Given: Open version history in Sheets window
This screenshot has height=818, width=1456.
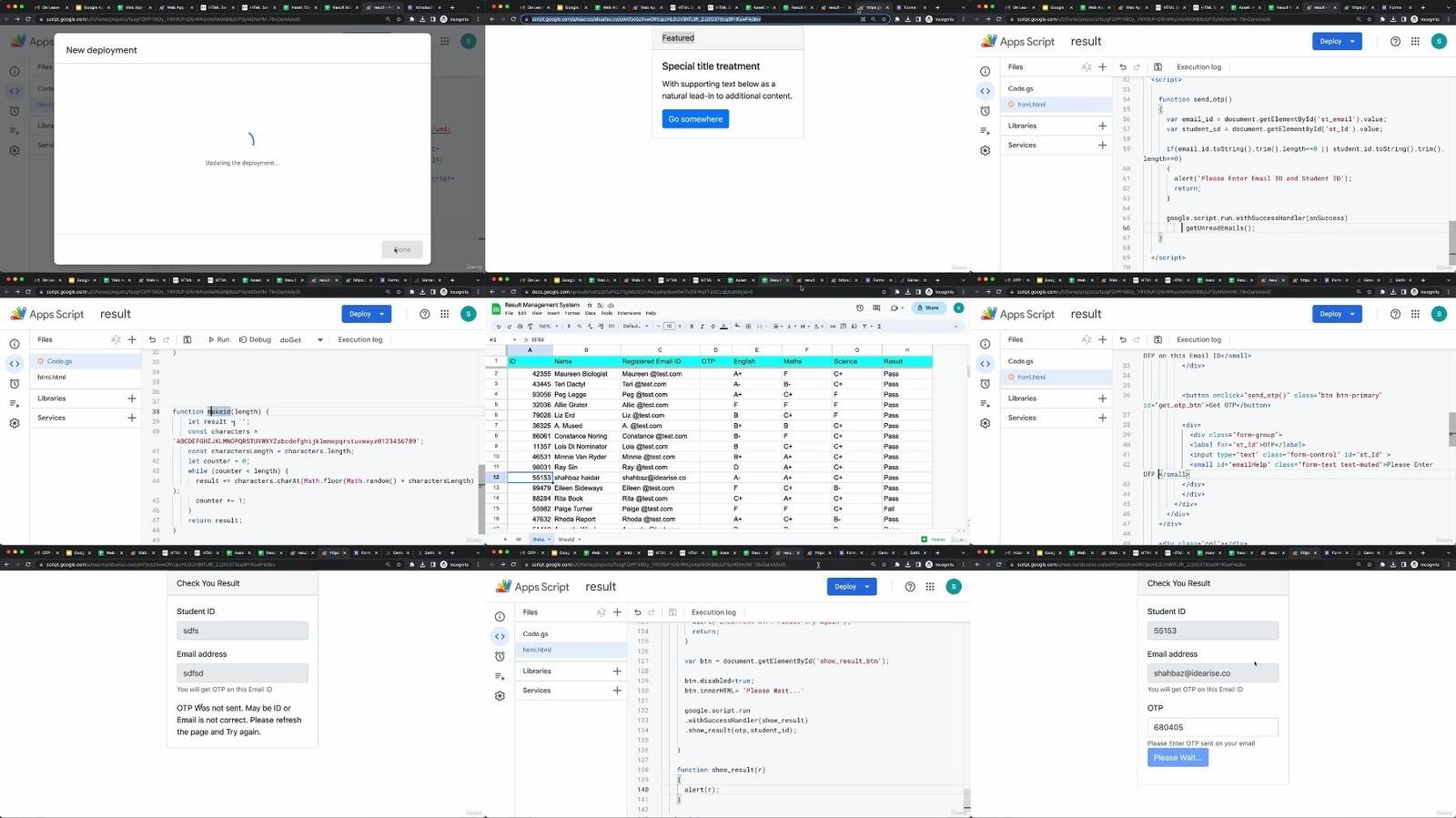Looking at the screenshot, I should 860,308.
